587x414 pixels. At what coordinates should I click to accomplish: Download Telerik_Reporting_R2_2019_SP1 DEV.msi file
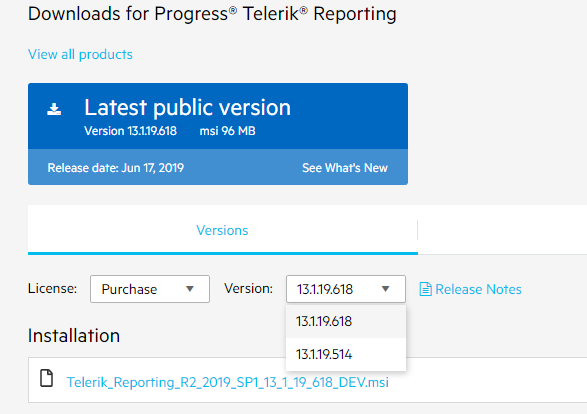[228, 382]
